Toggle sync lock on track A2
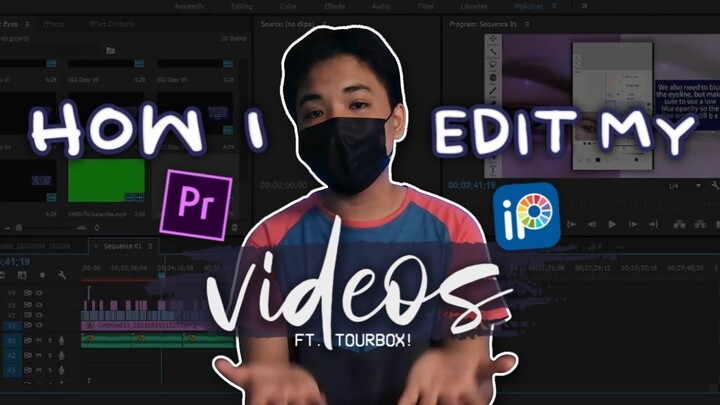Screen dimensions: 720x405 28,355
